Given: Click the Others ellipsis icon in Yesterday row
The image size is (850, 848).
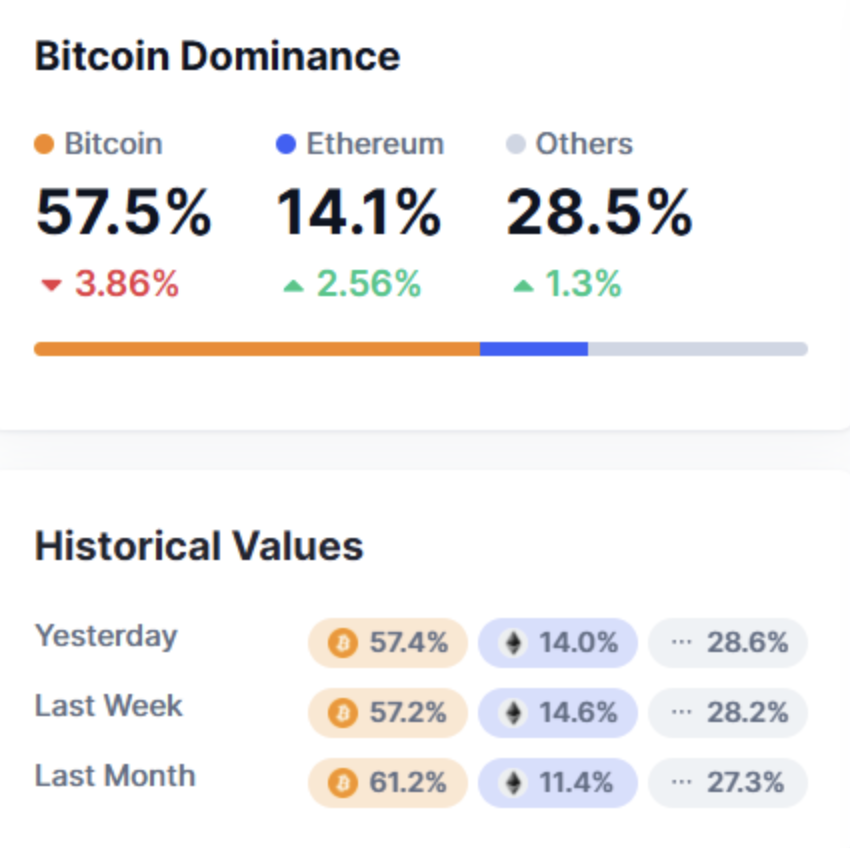Looking at the screenshot, I should click(x=681, y=643).
